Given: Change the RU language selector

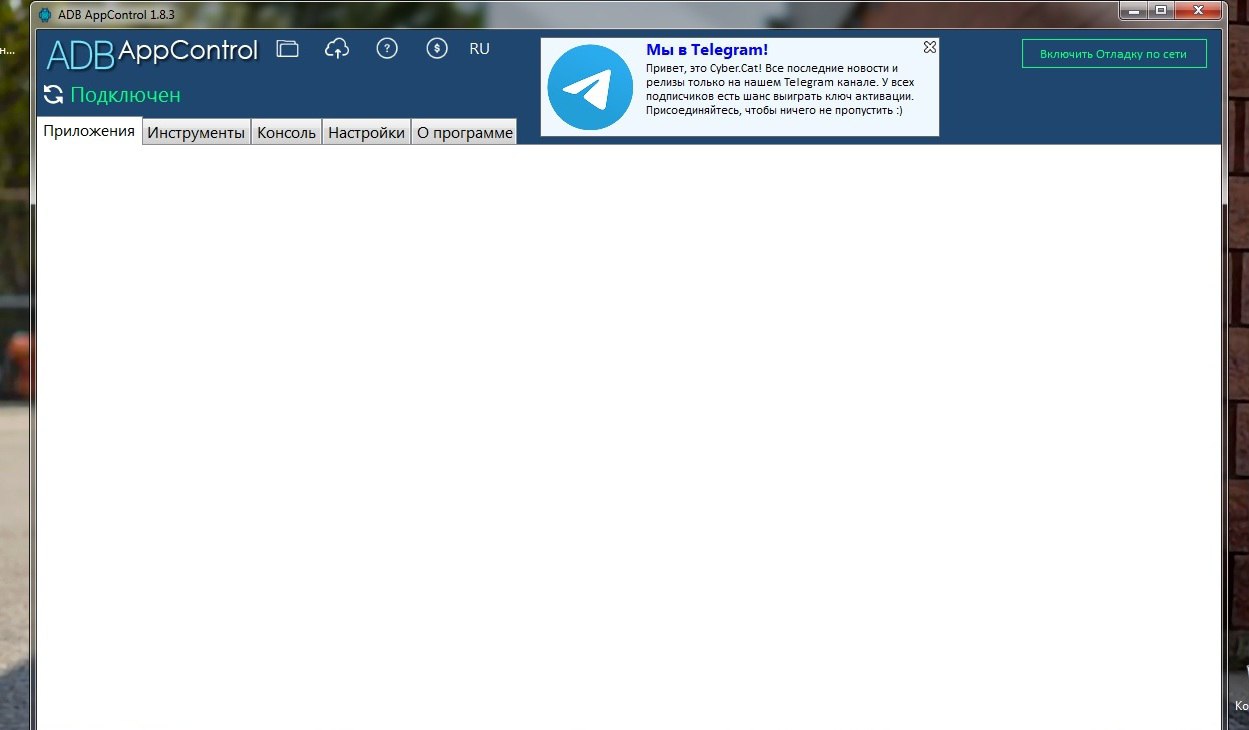Looking at the screenshot, I should pos(480,48).
